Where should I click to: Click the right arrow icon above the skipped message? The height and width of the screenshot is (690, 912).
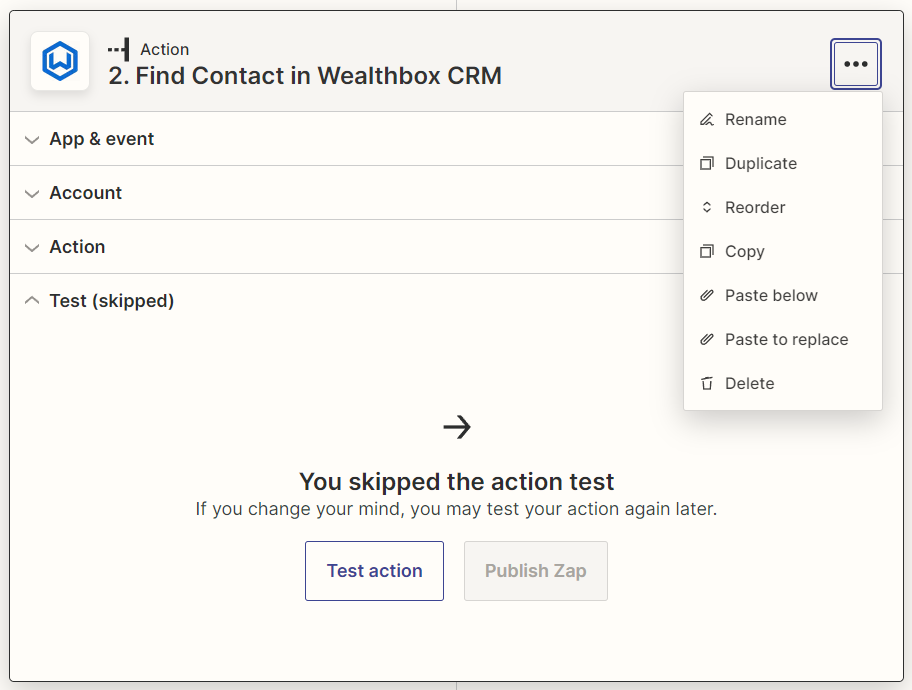point(457,427)
